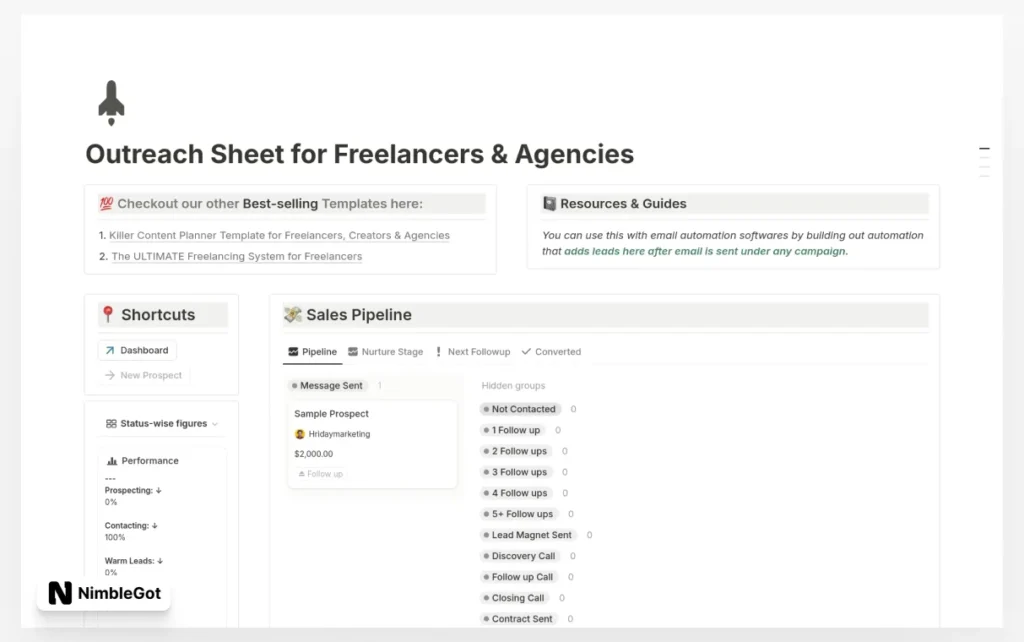Switch to the Pipeline tab

312,351
